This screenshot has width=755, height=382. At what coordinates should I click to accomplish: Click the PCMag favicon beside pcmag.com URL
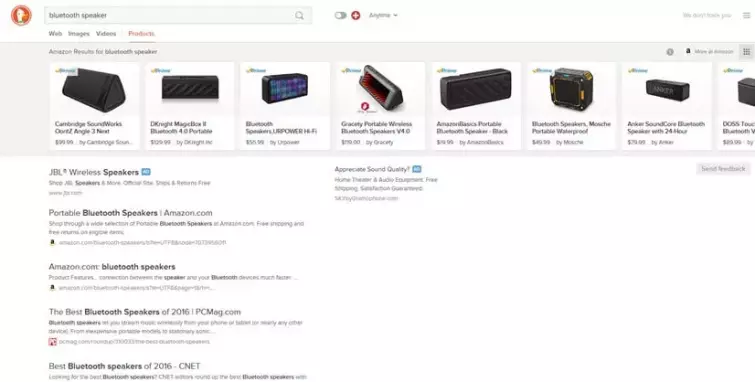click(52, 342)
